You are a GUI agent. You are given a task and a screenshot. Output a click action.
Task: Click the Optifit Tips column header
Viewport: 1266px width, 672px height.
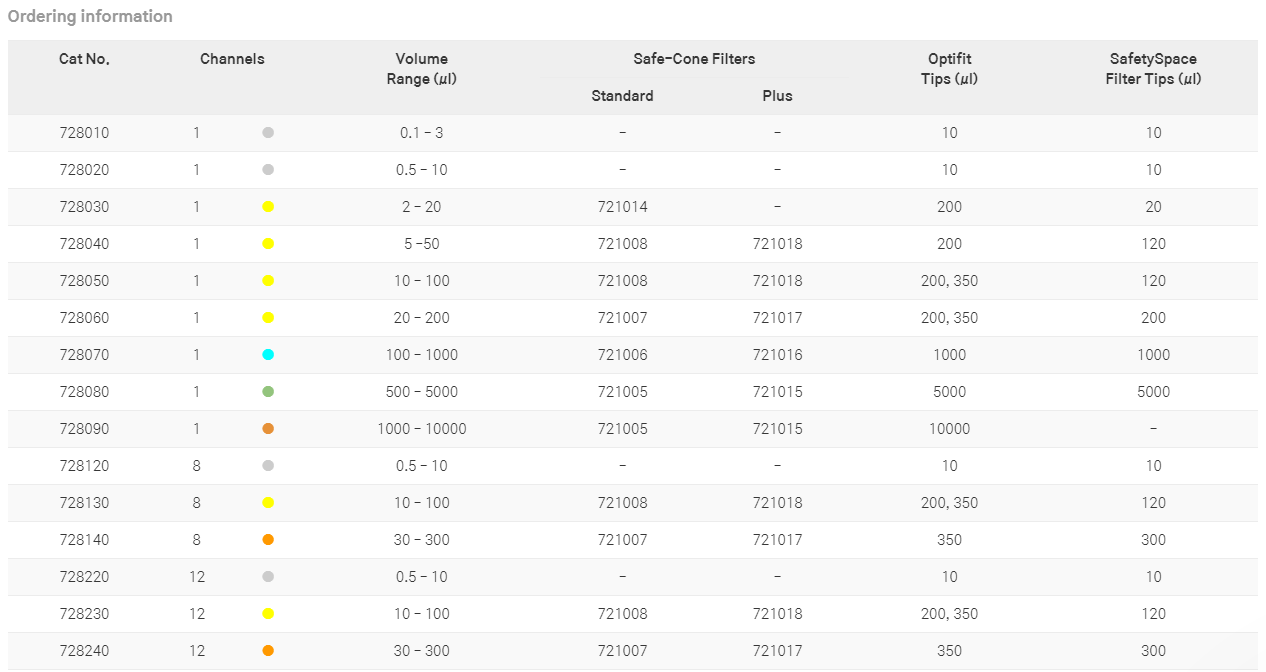(x=949, y=69)
